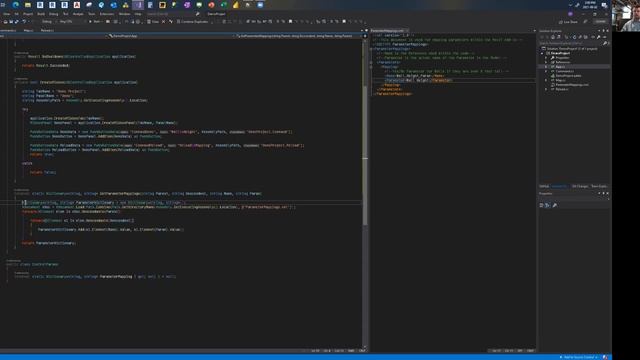Expand the Commands.cs node arrow
This screenshot has width=640, height=360.
coord(546,71)
